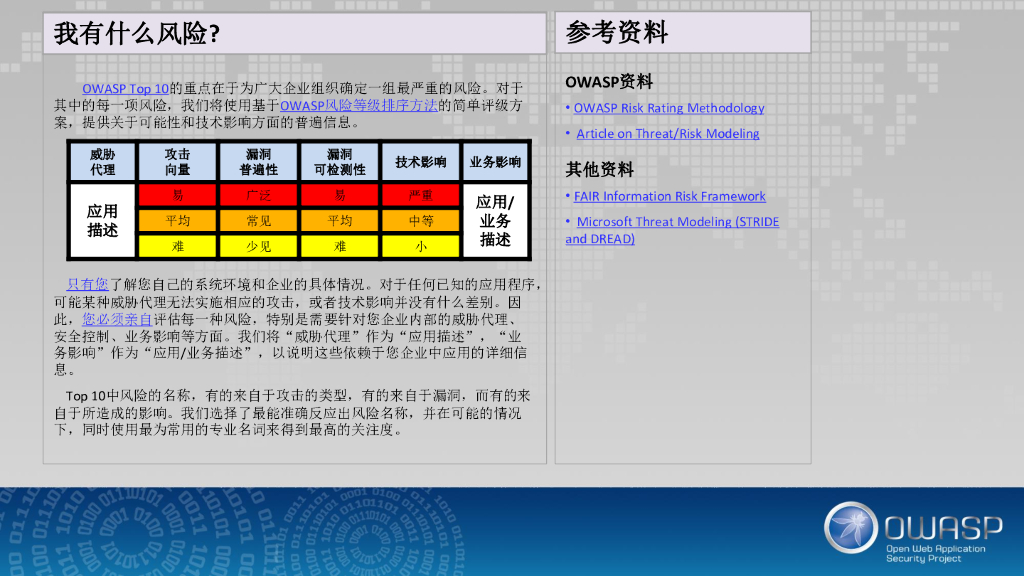The image size is (1024, 576).
Task: Click Open Web Application Security Project text
Action: pos(935,553)
